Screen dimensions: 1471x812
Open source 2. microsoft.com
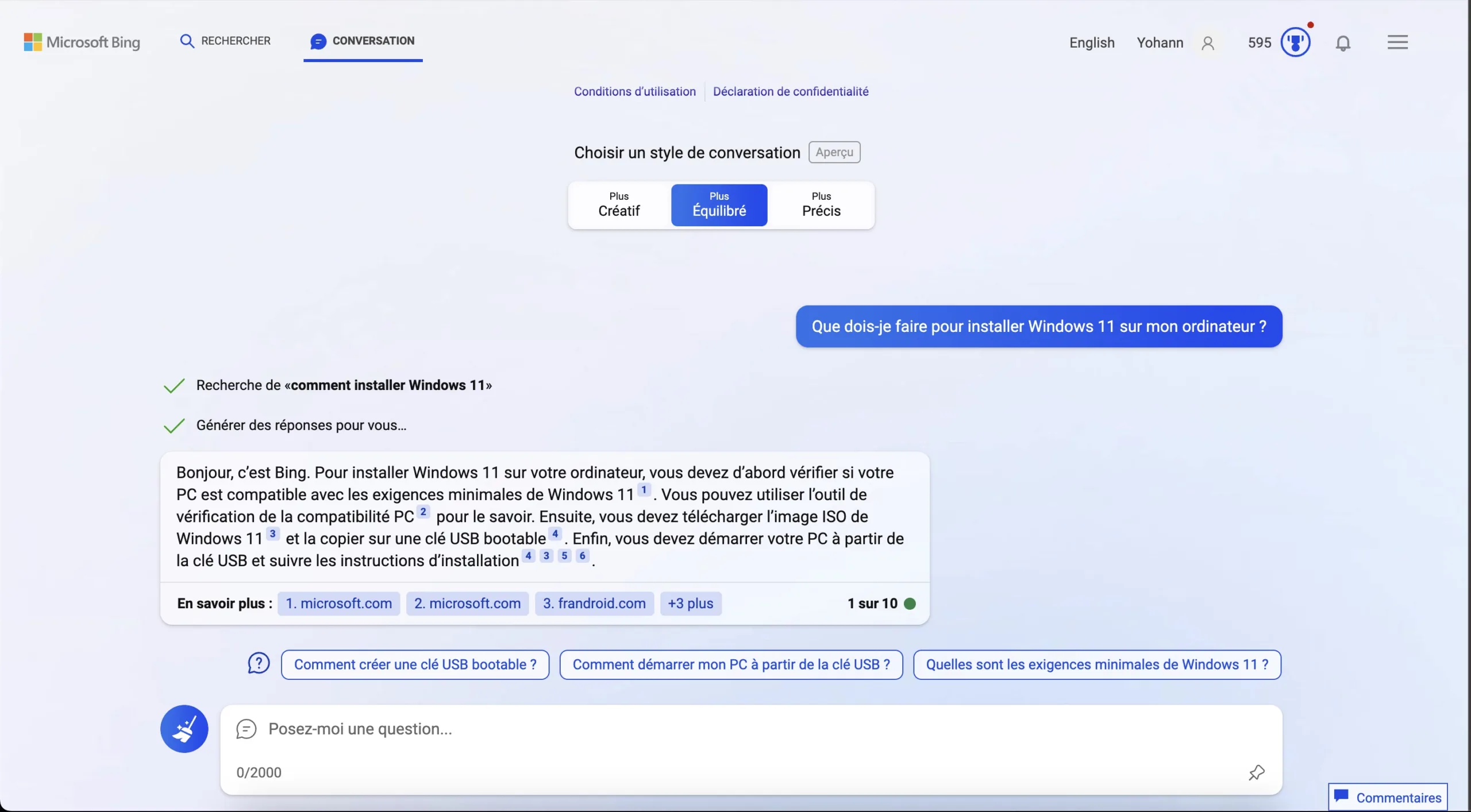pos(467,604)
